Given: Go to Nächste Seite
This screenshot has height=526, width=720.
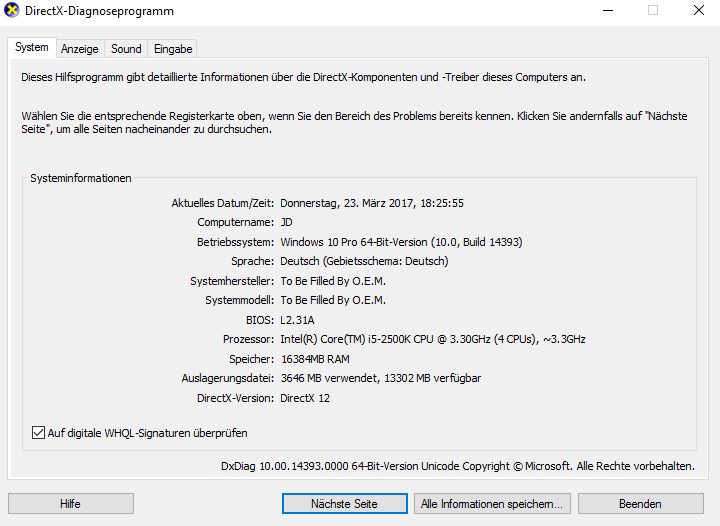Looking at the screenshot, I should coord(344,504).
